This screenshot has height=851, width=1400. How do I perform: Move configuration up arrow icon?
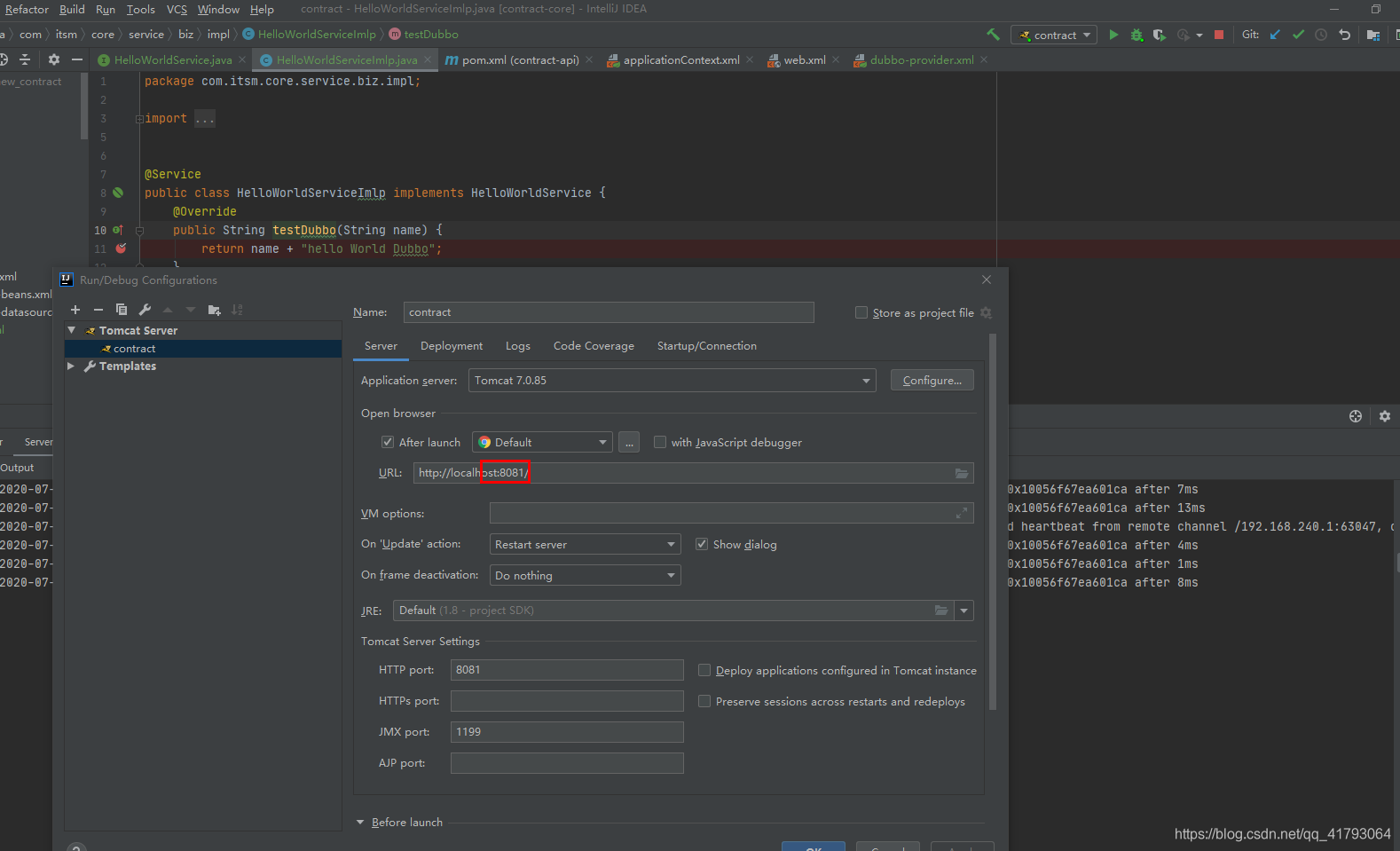click(168, 310)
